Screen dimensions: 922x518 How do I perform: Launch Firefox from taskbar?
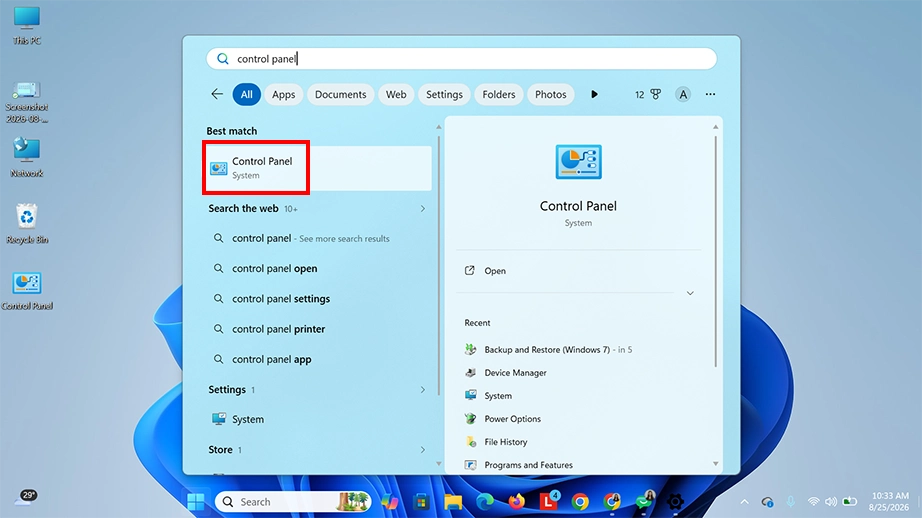click(x=516, y=502)
